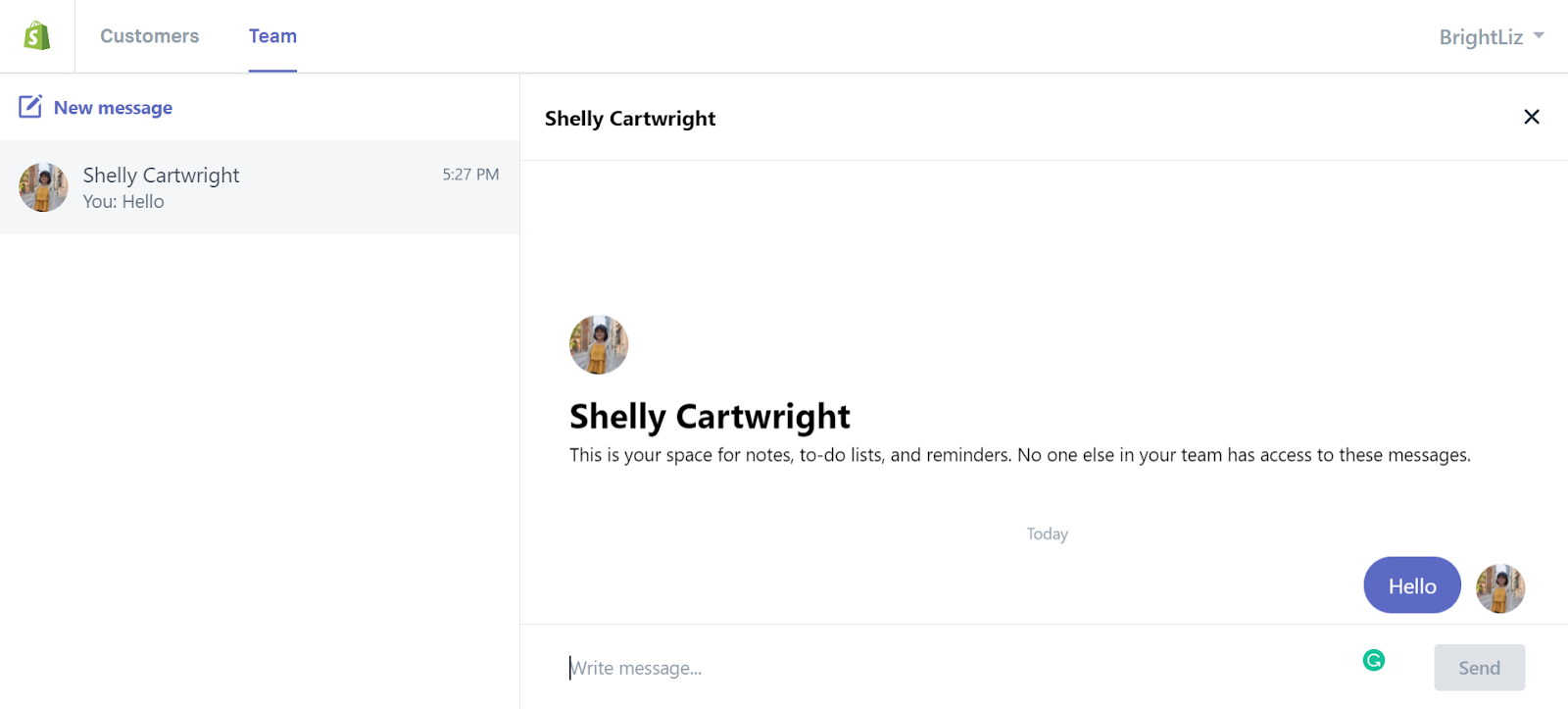Open the BrightLiz account menu
Image resolution: width=1568 pixels, height=709 pixels.
click(x=1491, y=37)
